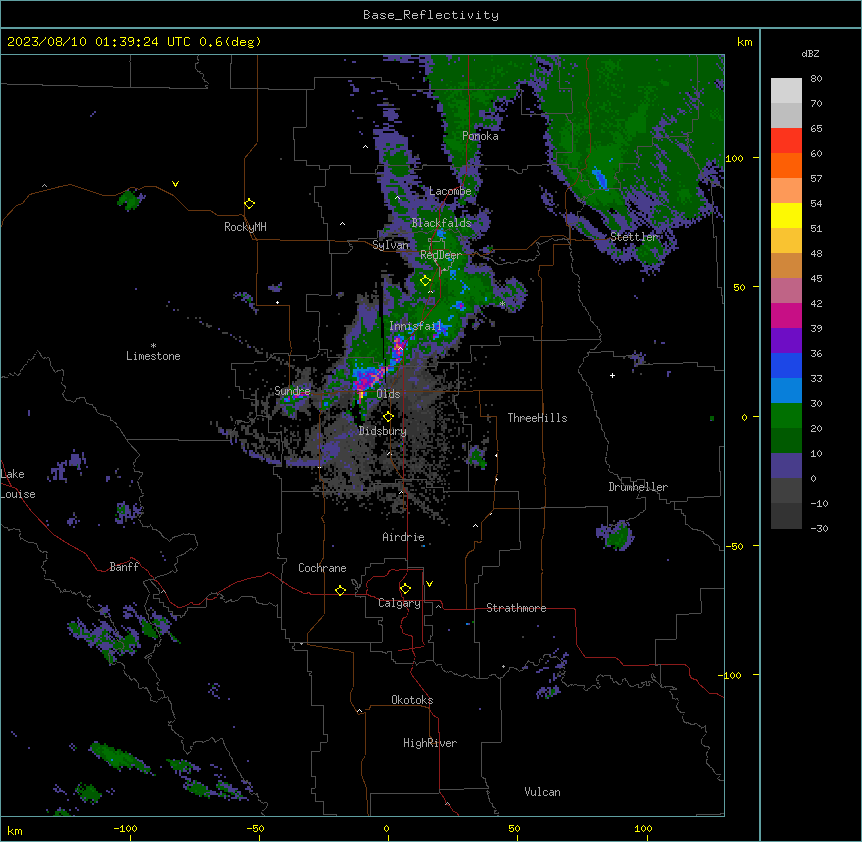862x842 pixels.
Task: Click the Lake Louise label at left edge
Action: (18, 484)
